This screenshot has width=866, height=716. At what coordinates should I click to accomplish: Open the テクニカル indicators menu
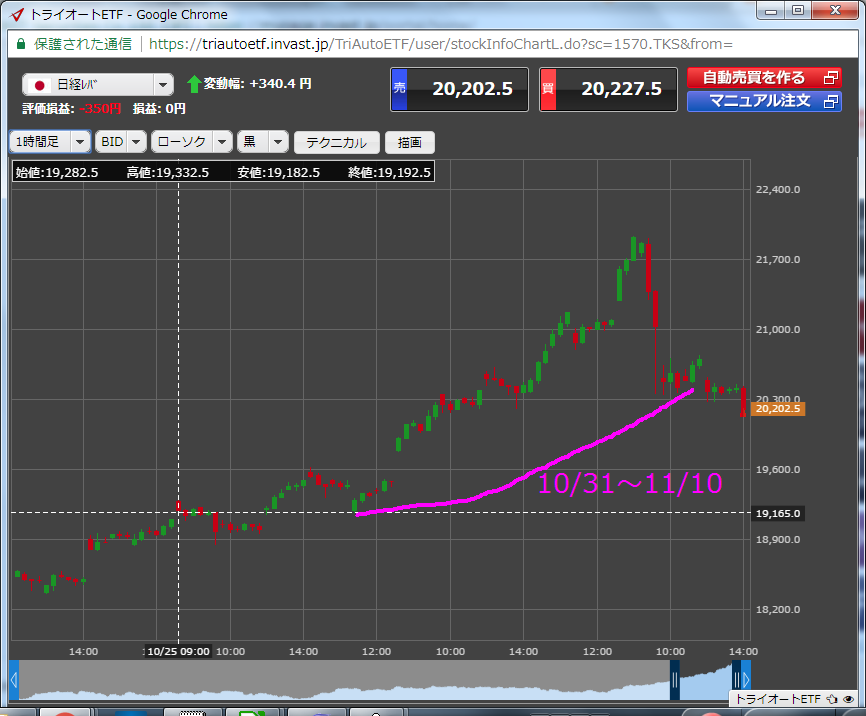(x=337, y=143)
